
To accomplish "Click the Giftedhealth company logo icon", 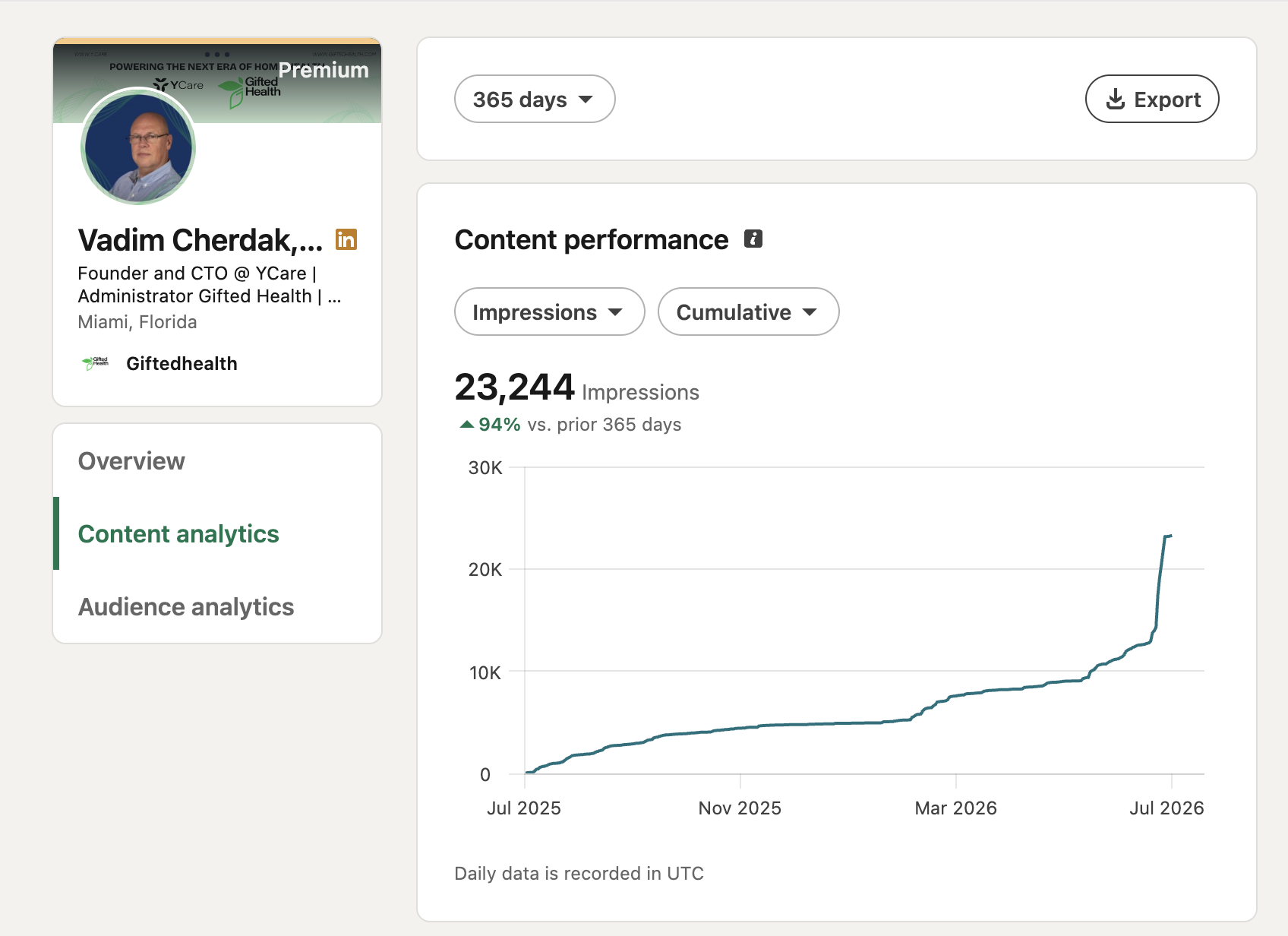I will click(x=96, y=363).
